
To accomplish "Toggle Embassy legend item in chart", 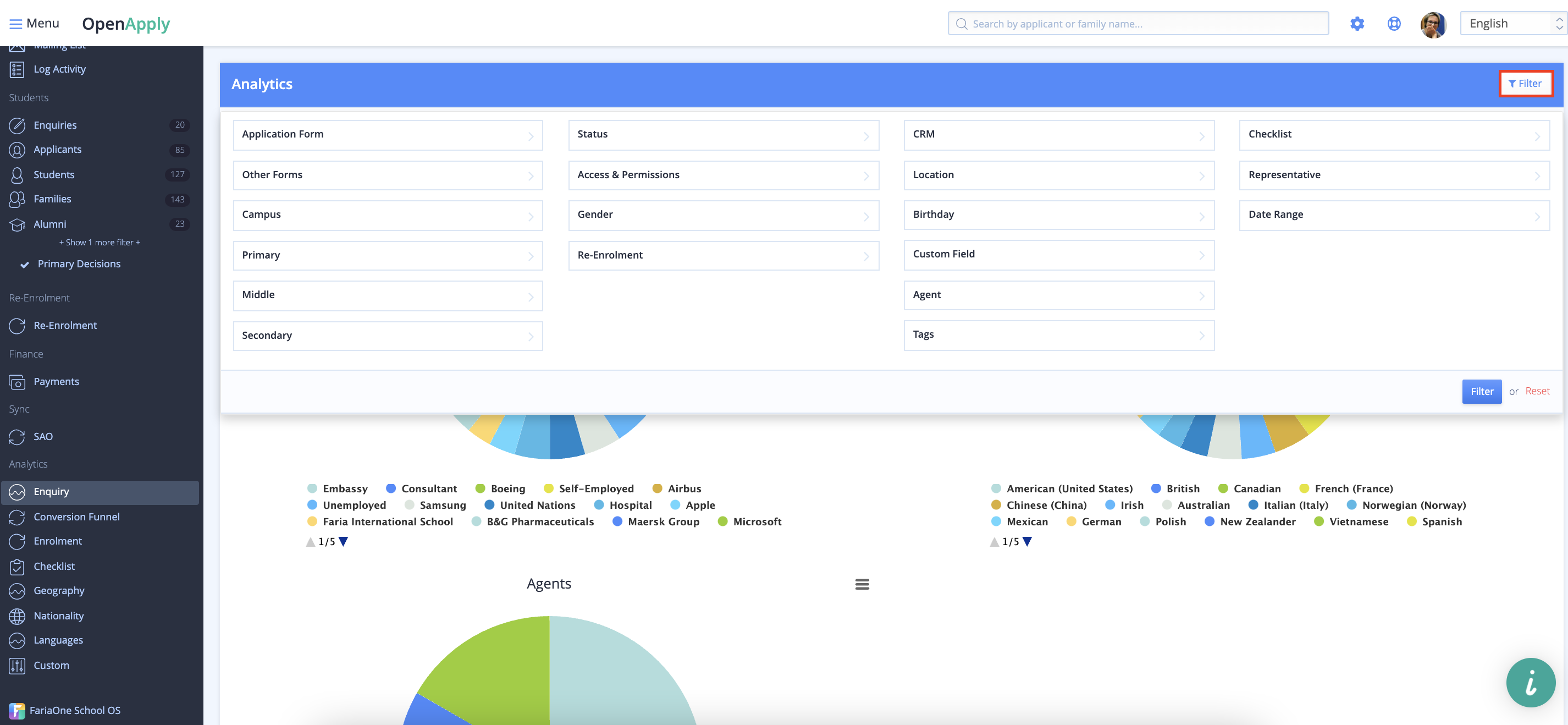I will (338, 488).
